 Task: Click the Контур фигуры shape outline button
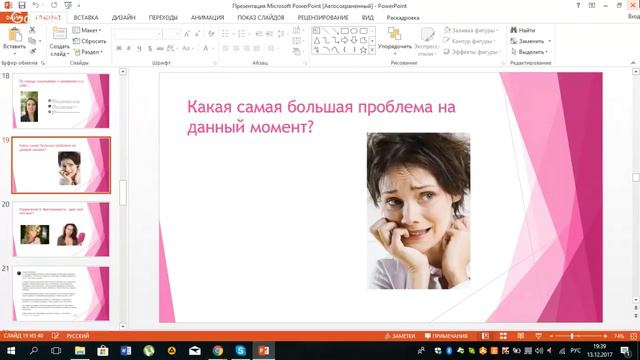coord(470,41)
